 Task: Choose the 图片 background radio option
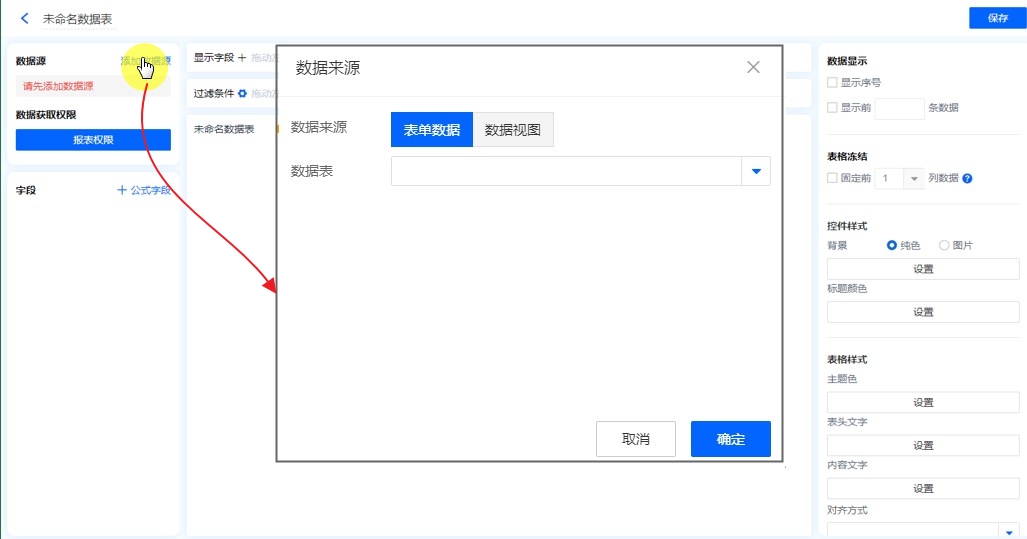click(x=944, y=245)
